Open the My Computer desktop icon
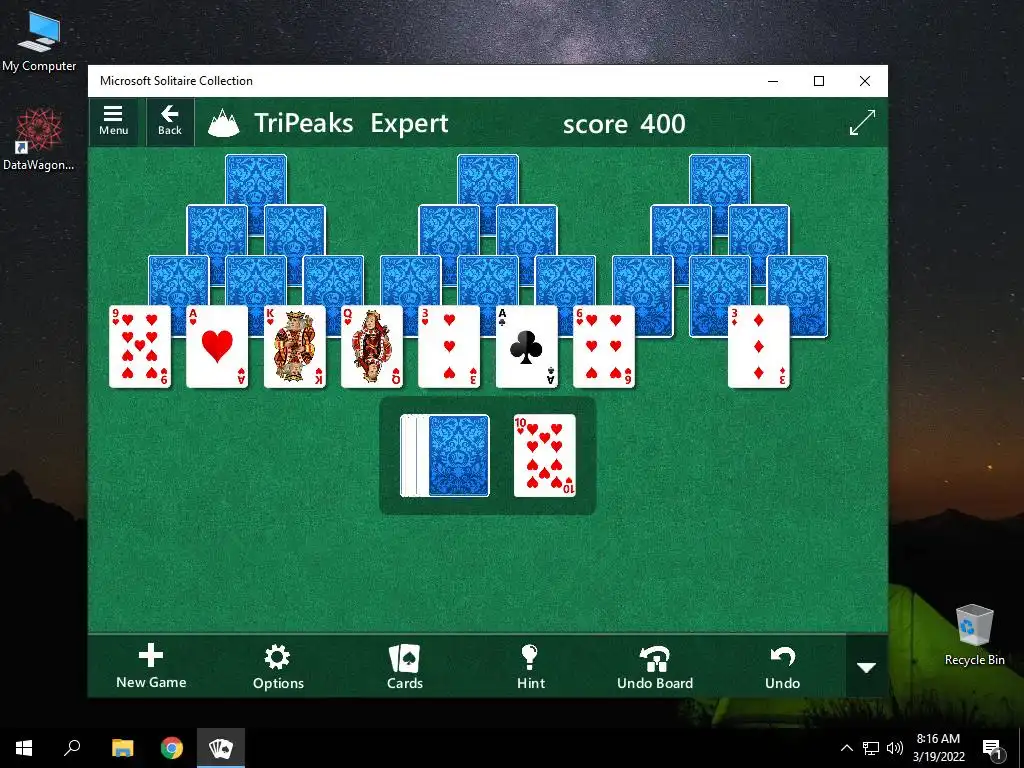1024x768 pixels. pos(39,41)
